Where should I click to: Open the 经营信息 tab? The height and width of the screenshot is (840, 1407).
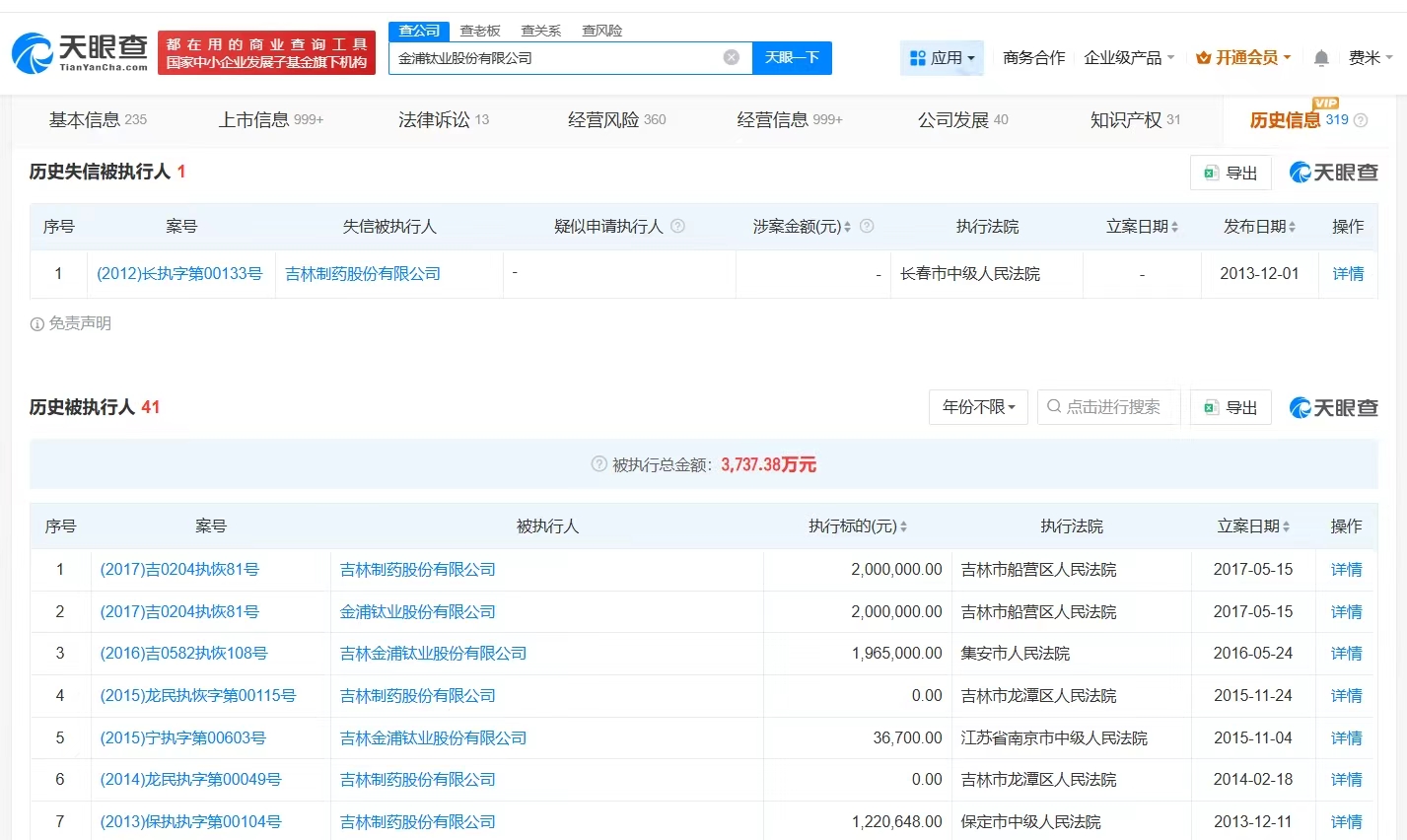pyautogui.click(x=790, y=119)
